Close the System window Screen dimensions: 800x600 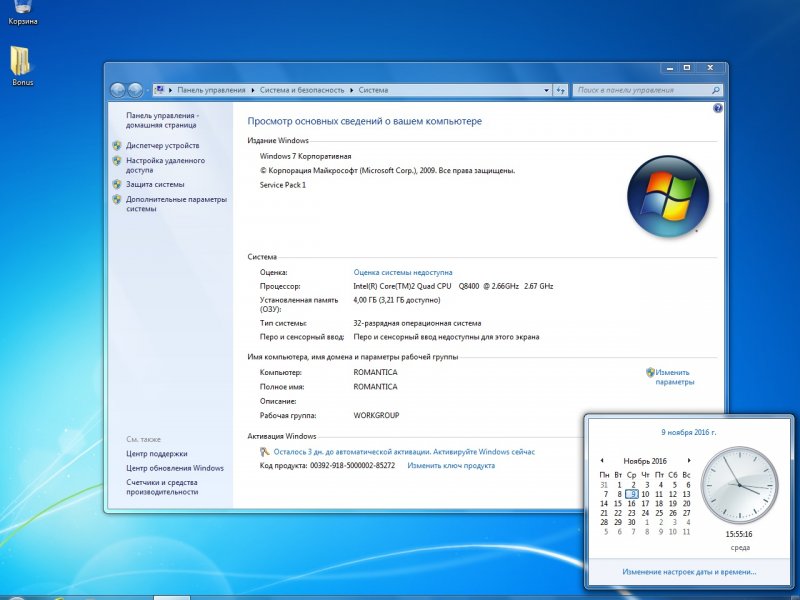pos(710,68)
